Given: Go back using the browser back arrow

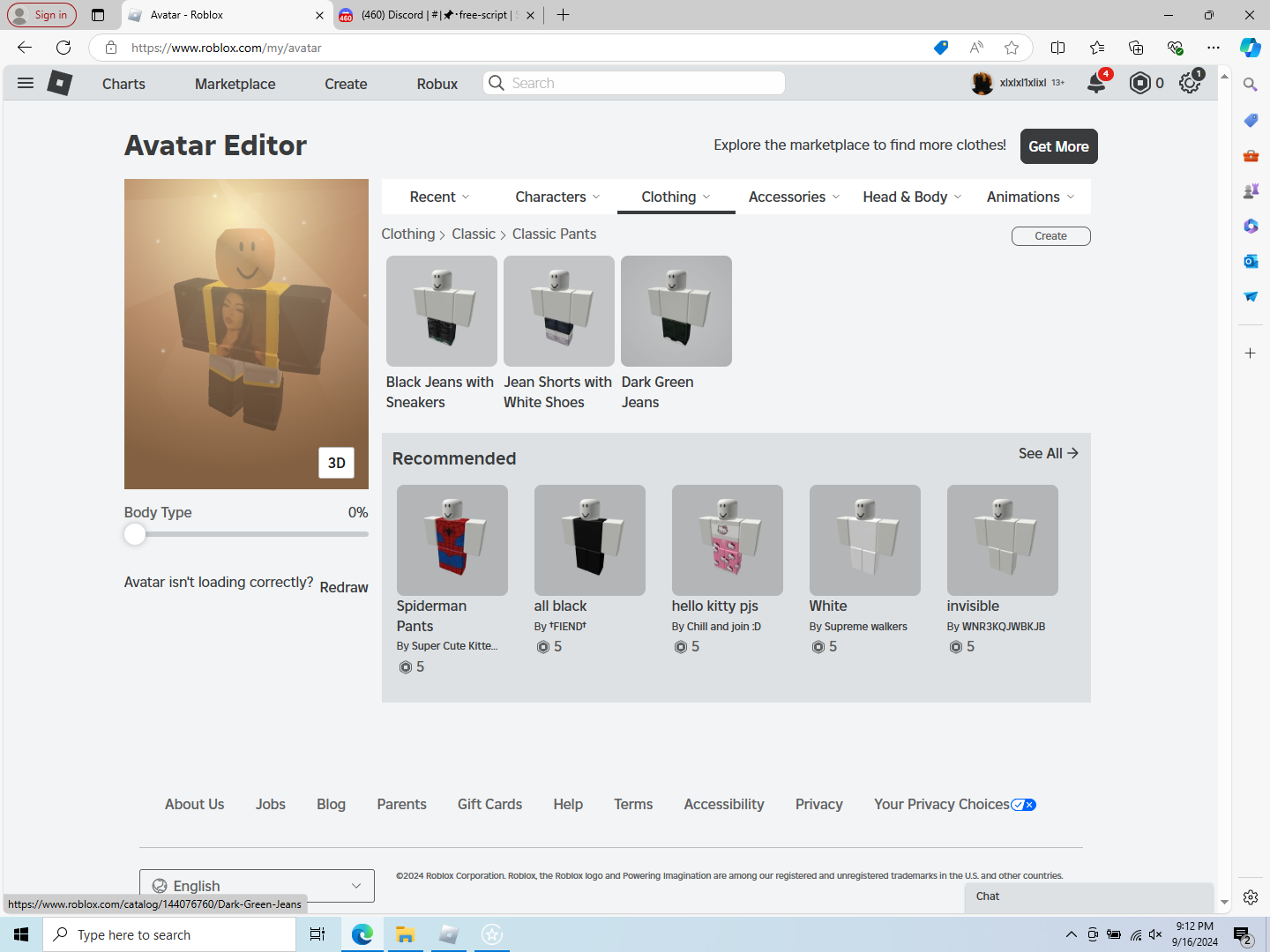Looking at the screenshot, I should tap(25, 48).
